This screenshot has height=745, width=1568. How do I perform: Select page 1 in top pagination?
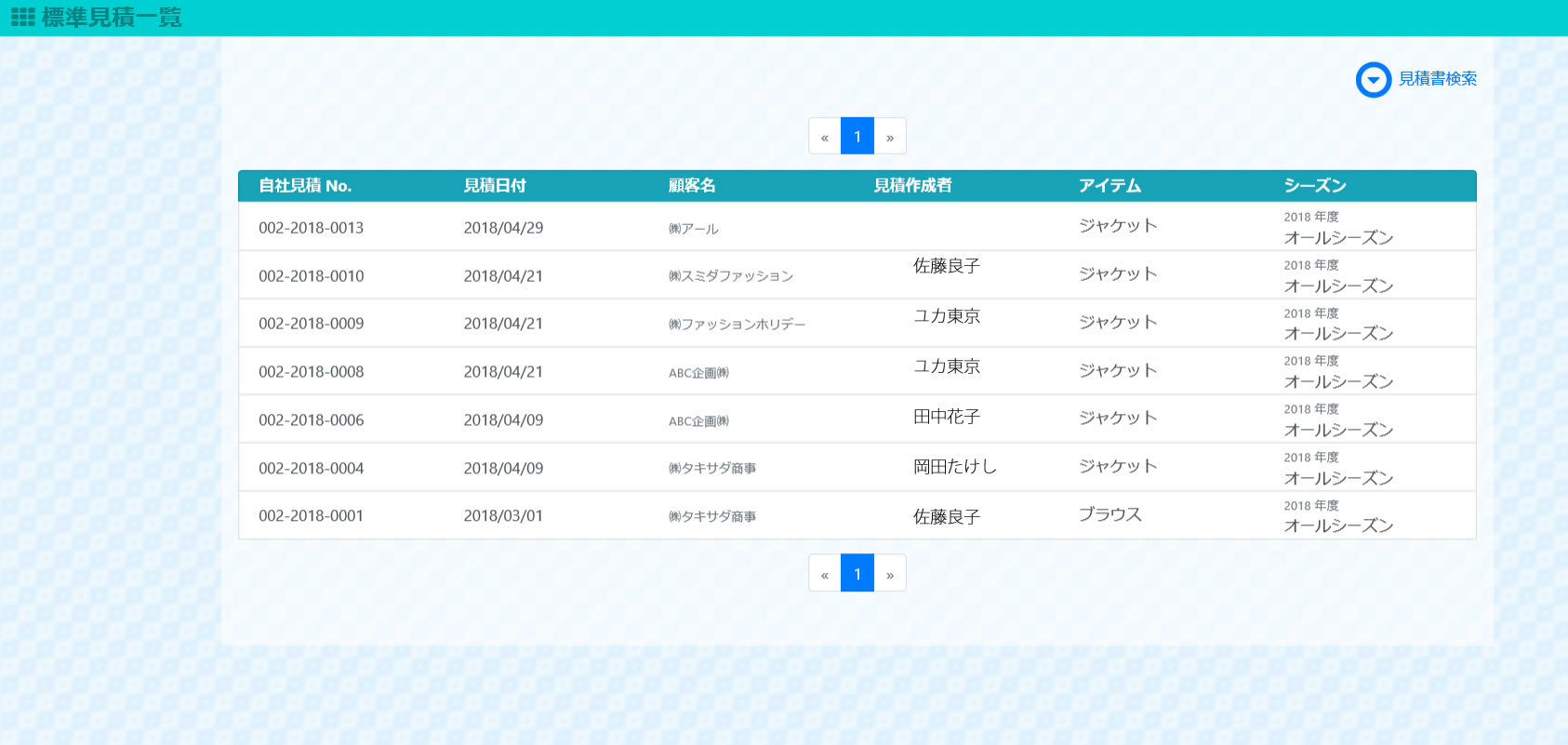tap(857, 137)
